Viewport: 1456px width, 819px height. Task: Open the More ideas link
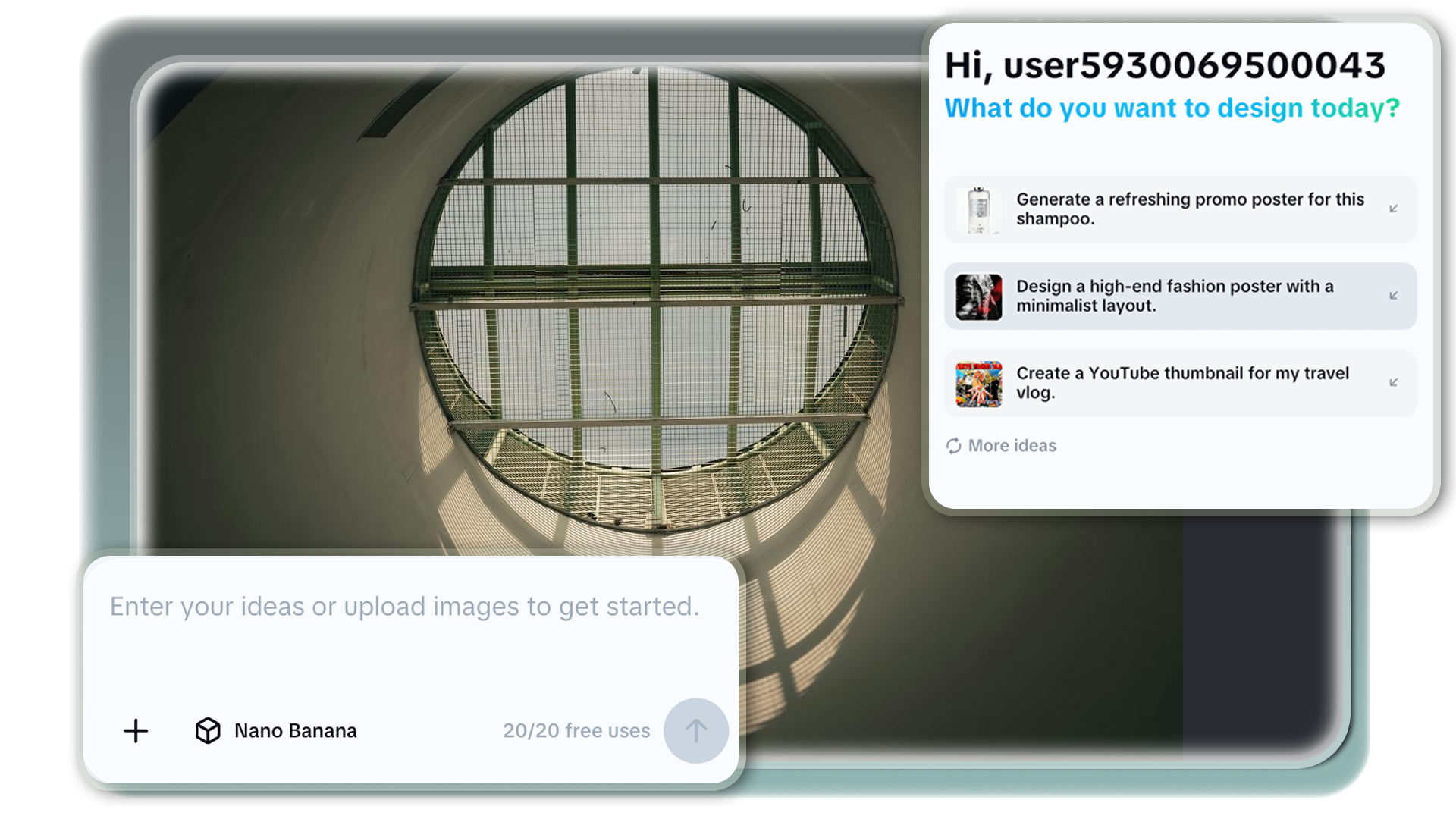(x=1012, y=446)
